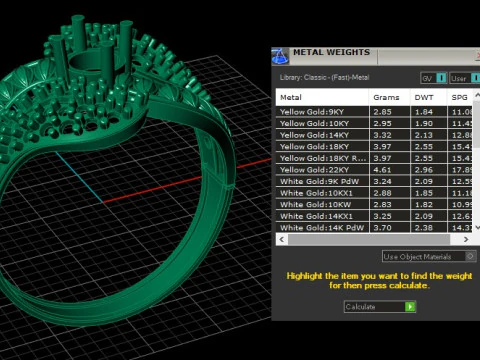Toggle Use Object Materials option

[429, 256]
